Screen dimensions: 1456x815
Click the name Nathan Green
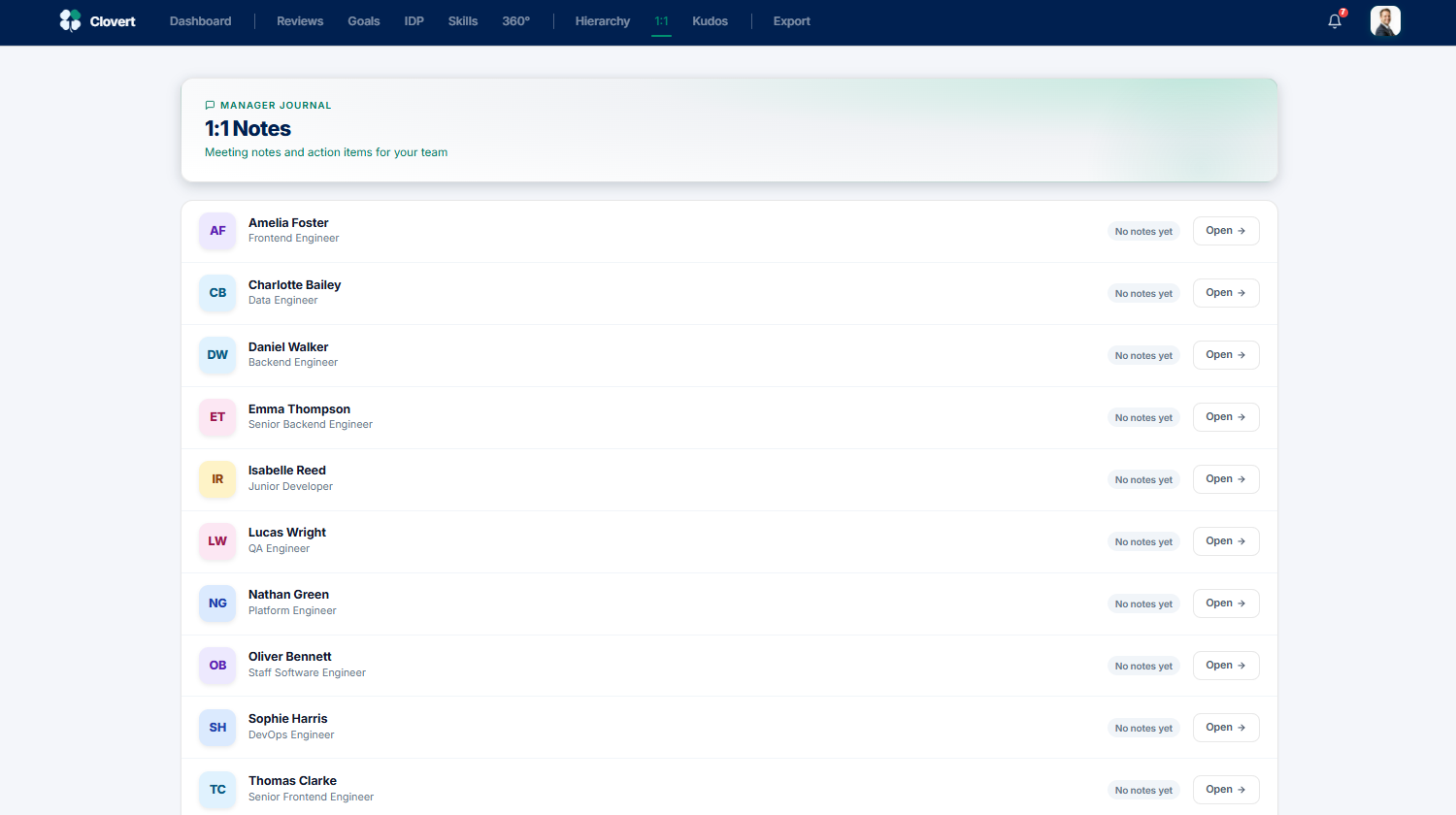(x=288, y=595)
